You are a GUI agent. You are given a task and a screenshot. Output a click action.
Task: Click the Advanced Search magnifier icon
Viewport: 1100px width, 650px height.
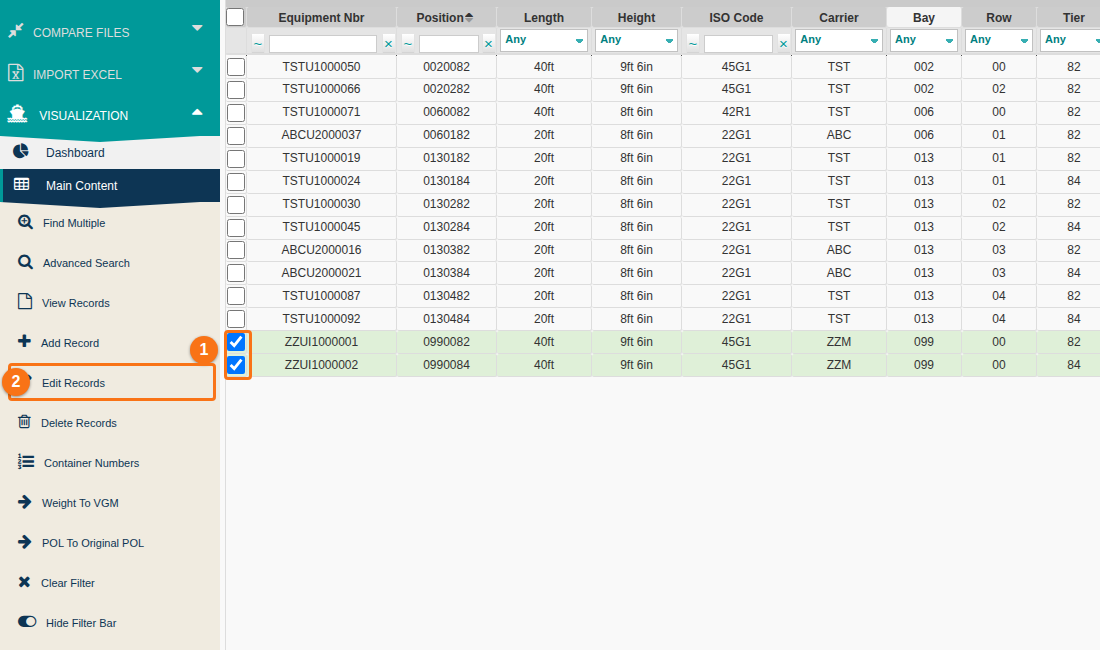(25, 262)
